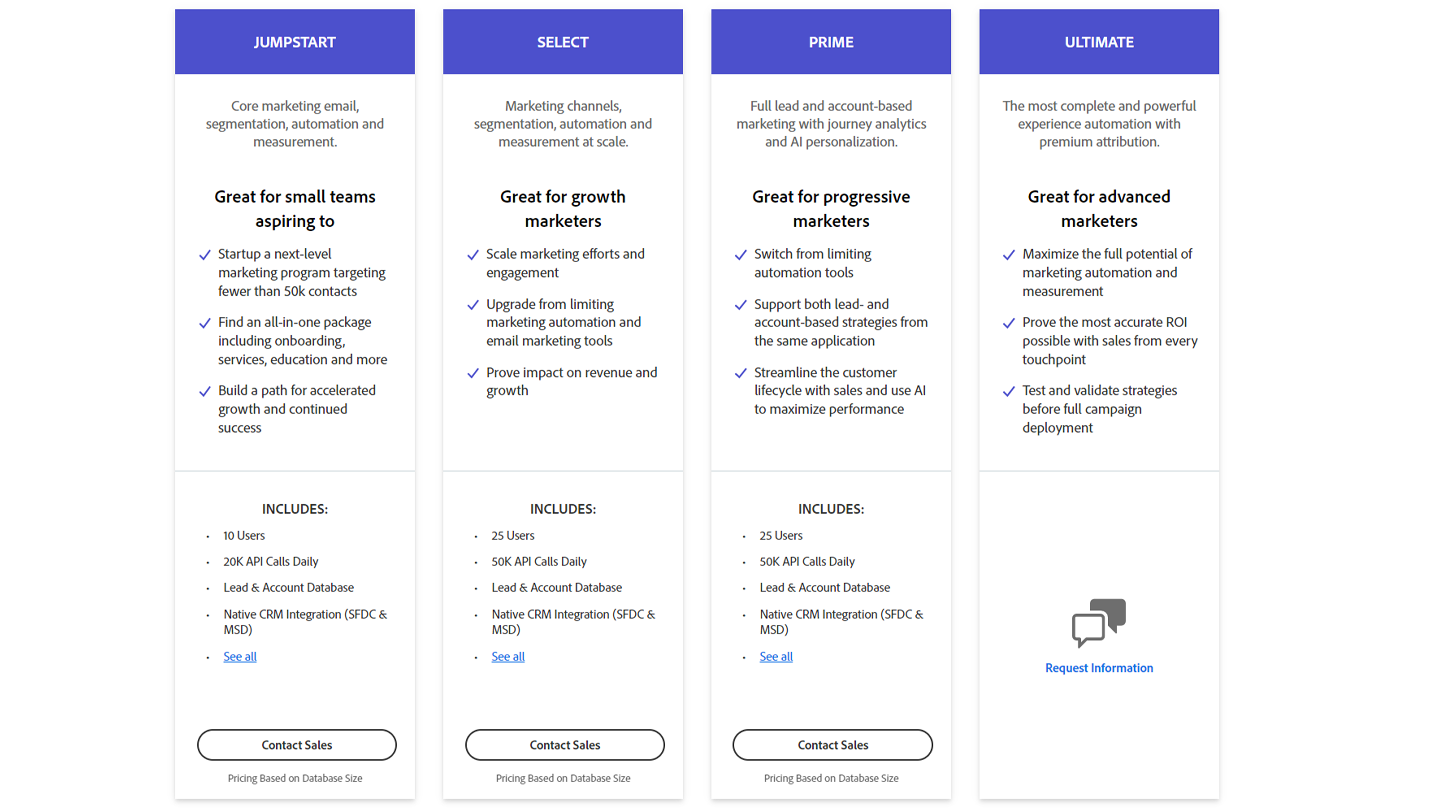The image size is (1440, 810).
Task: Click the checkmark next to 'Prove impact on revenue'
Action: pyautogui.click(x=473, y=373)
